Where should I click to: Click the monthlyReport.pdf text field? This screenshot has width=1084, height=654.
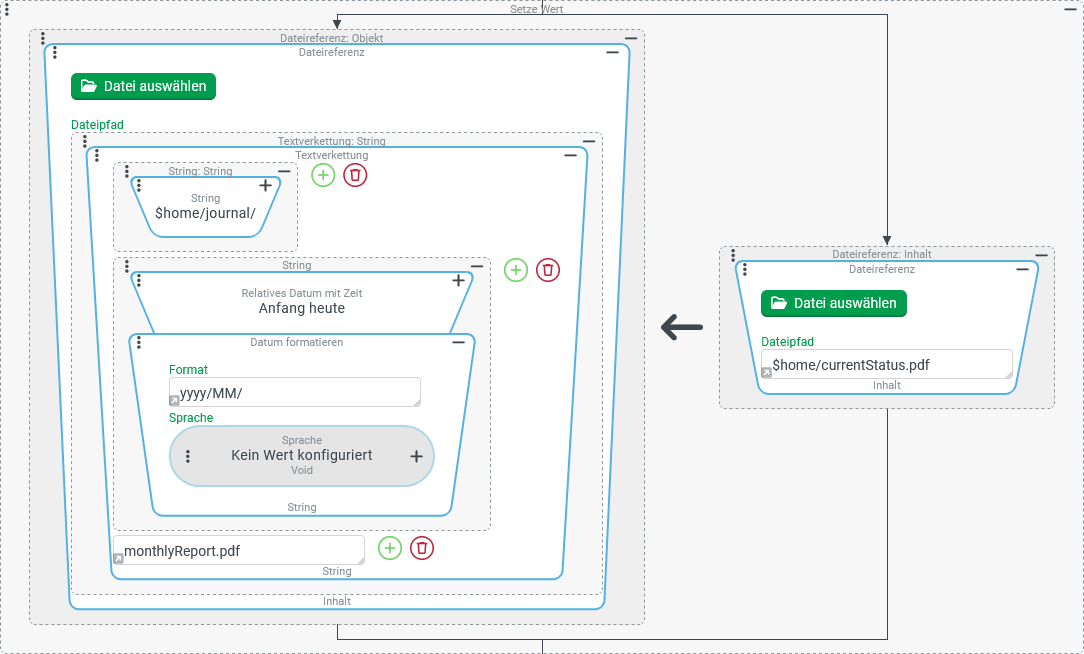click(238, 550)
